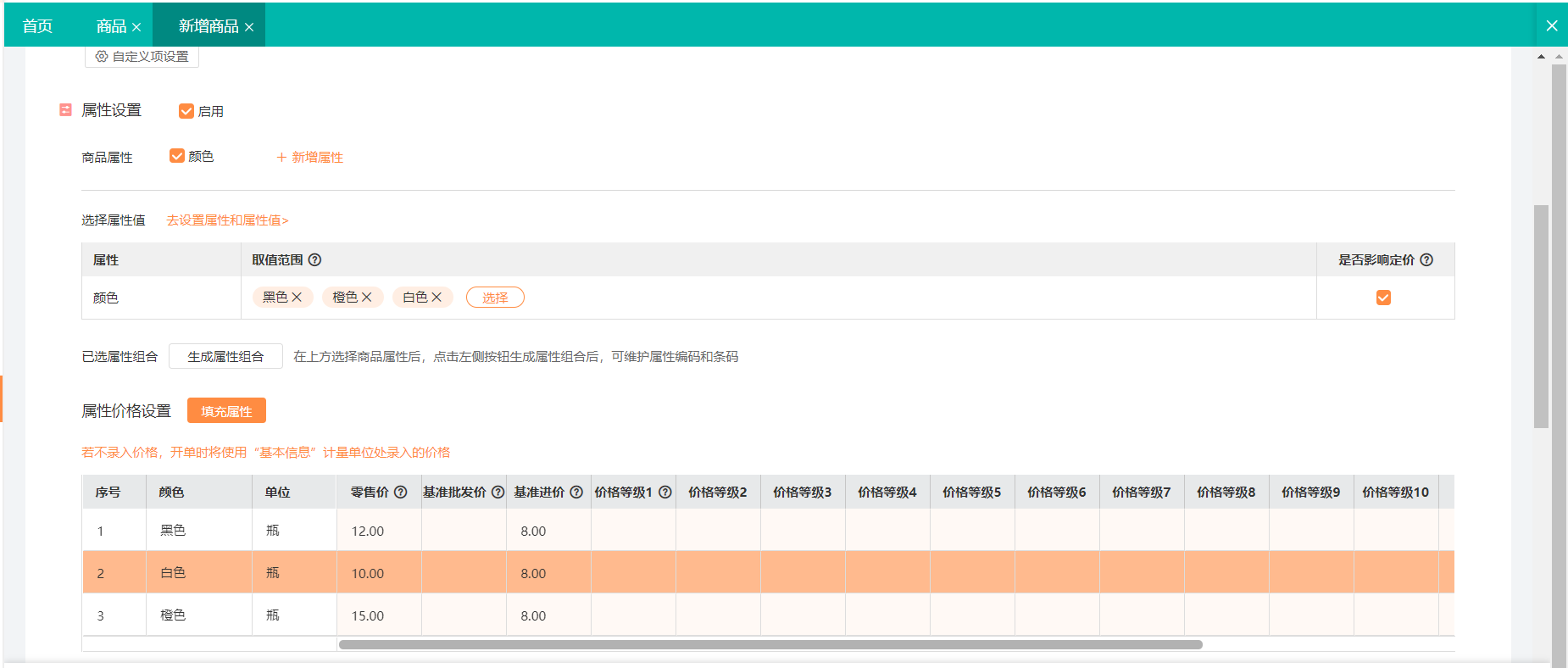Click the 零售价 help question icon

coord(401,493)
